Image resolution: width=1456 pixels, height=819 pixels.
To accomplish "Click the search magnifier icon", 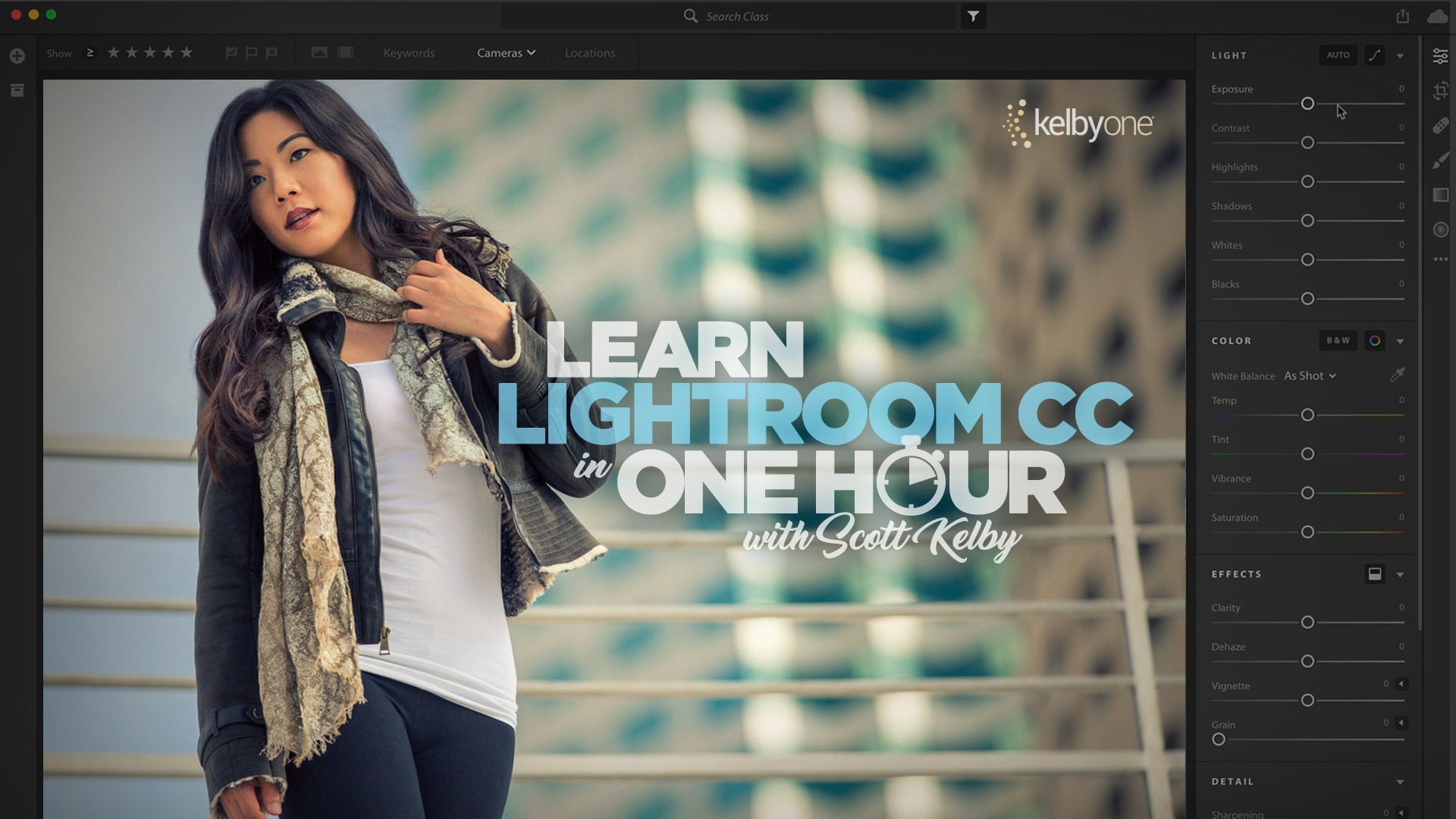I will [690, 16].
